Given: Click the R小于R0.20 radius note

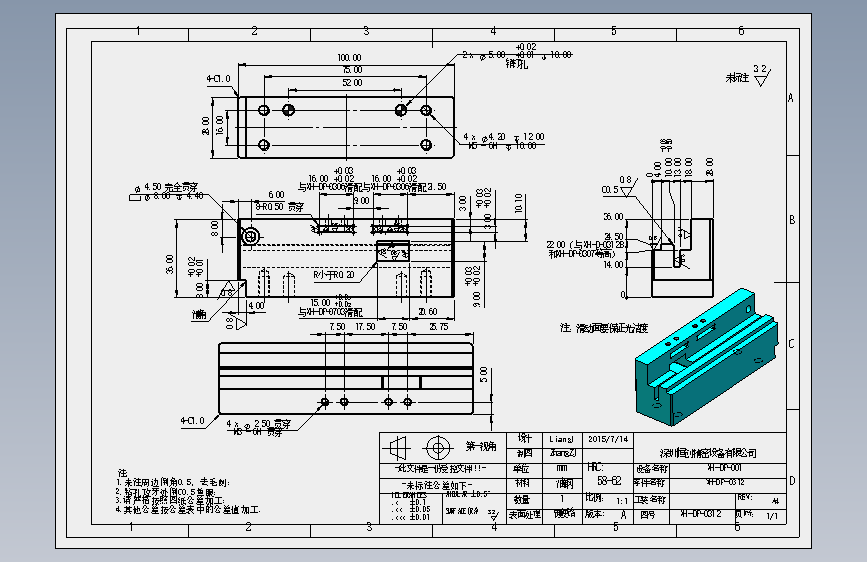Looking at the screenshot, I should coord(333,275).
